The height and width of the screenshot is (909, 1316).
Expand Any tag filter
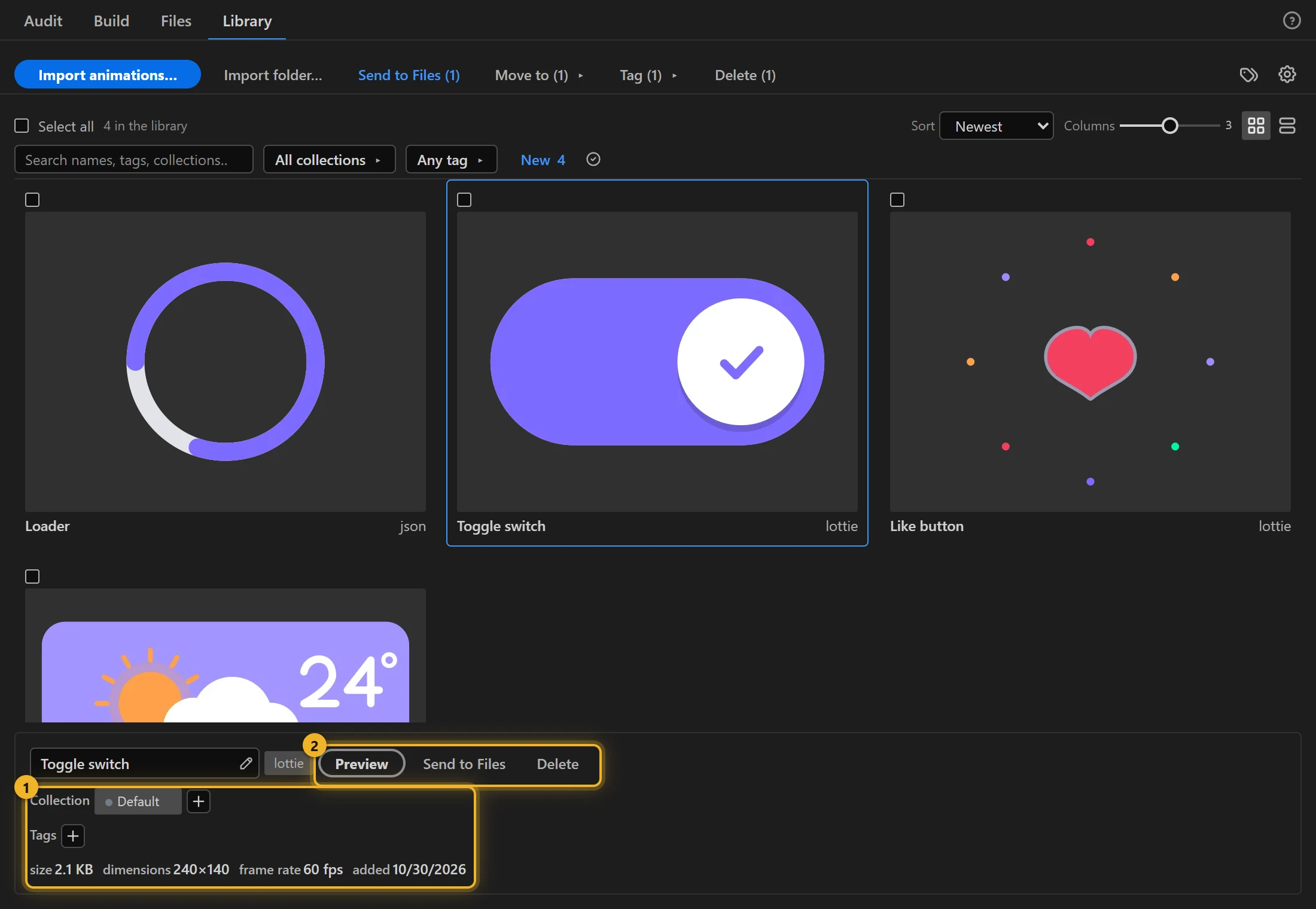[x=451, y=160]
